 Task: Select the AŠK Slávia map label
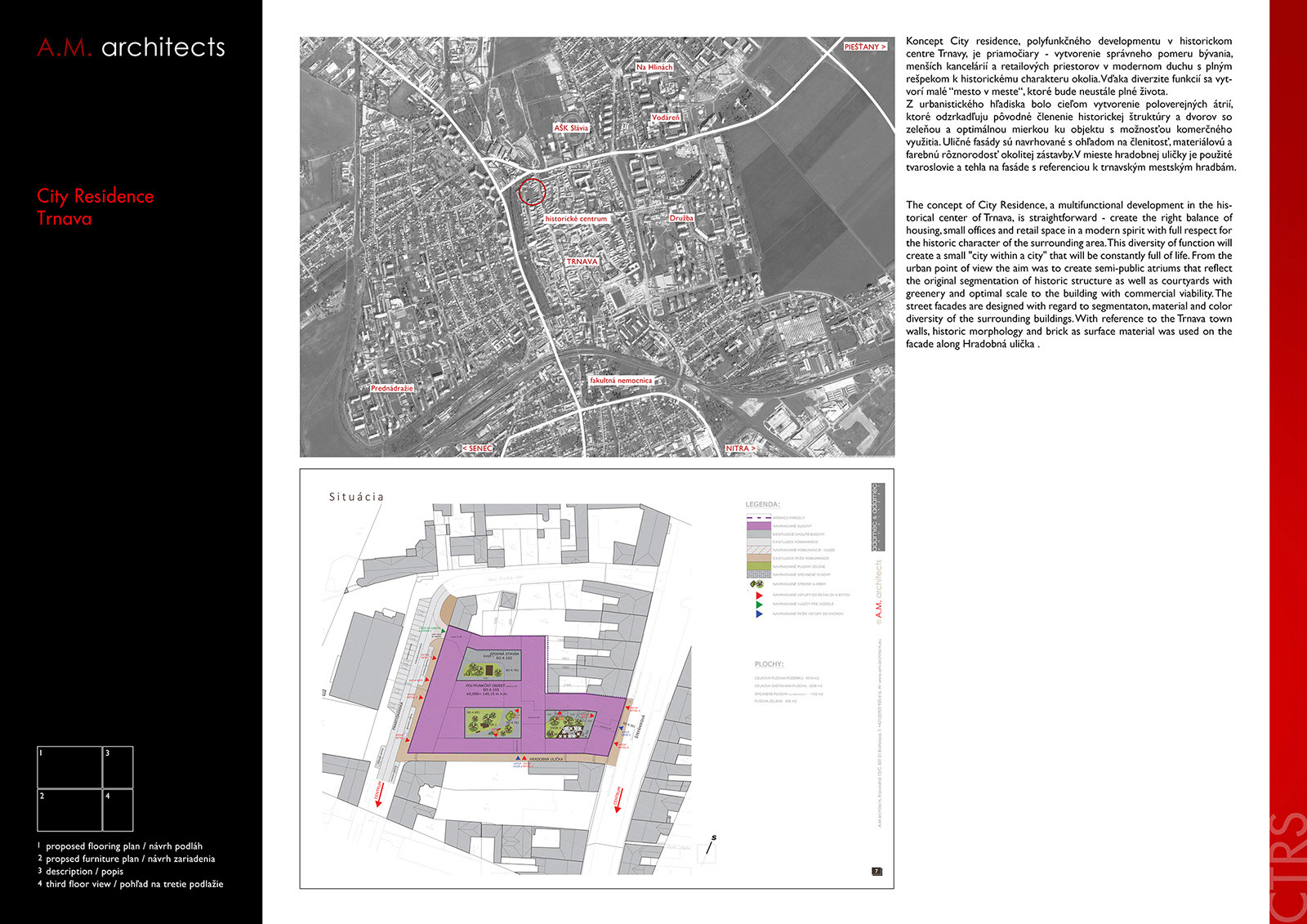point(571,128)
